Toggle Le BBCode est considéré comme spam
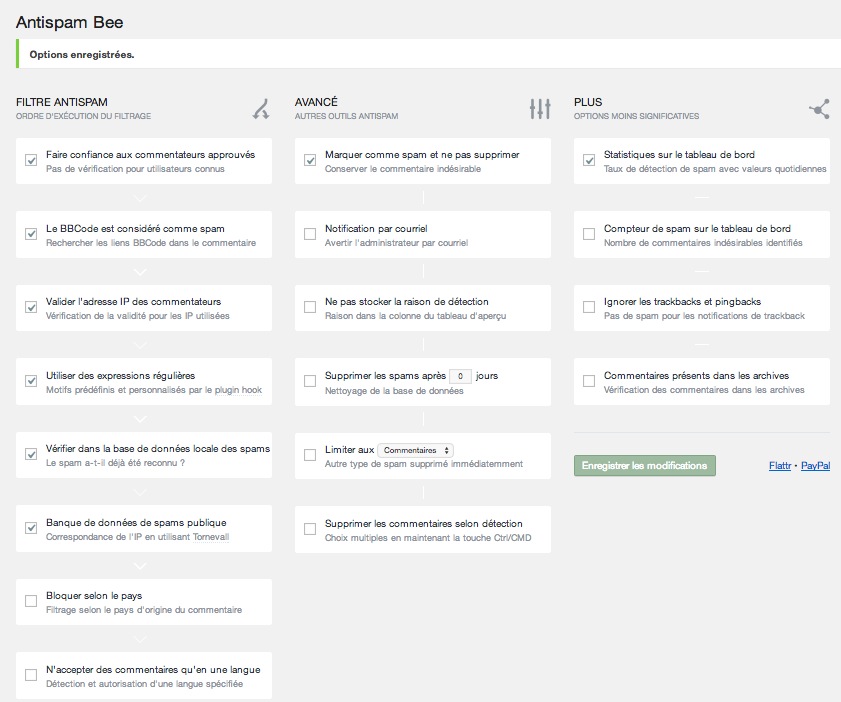The width and height of the screenshot is (841, 702). [x=31, y=234]
